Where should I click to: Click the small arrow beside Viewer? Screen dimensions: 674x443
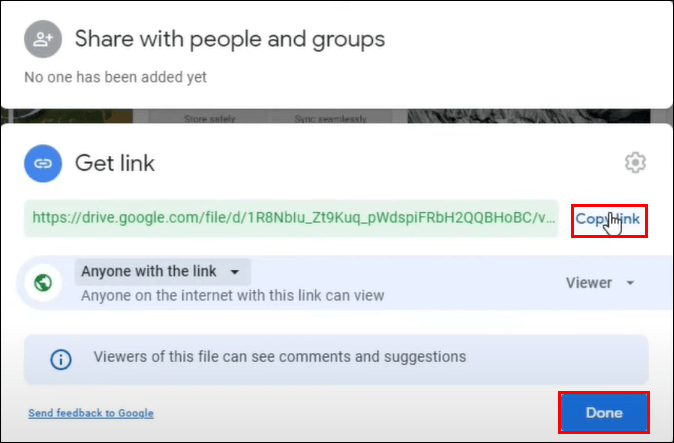coord(630,283)
